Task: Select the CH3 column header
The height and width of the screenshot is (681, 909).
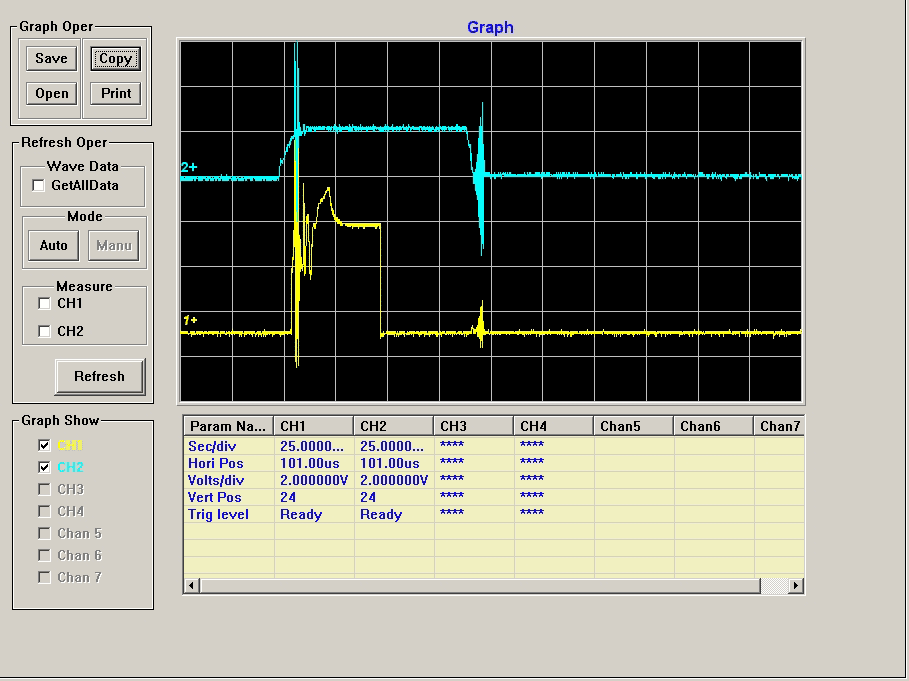Action: [x=474, y=426]
